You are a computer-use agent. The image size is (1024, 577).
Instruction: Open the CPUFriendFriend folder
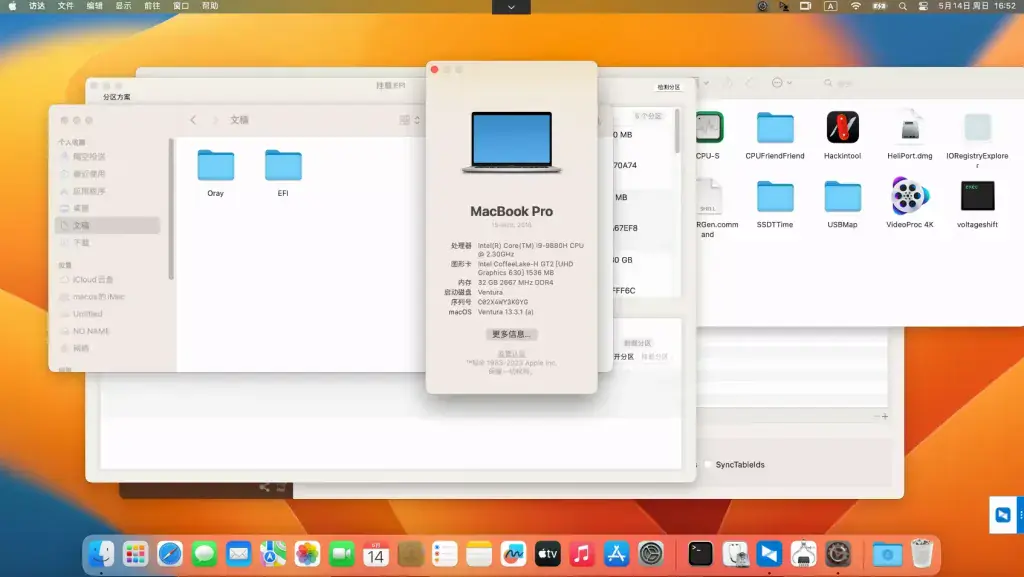pyautogui.click(x=775, y=127)
